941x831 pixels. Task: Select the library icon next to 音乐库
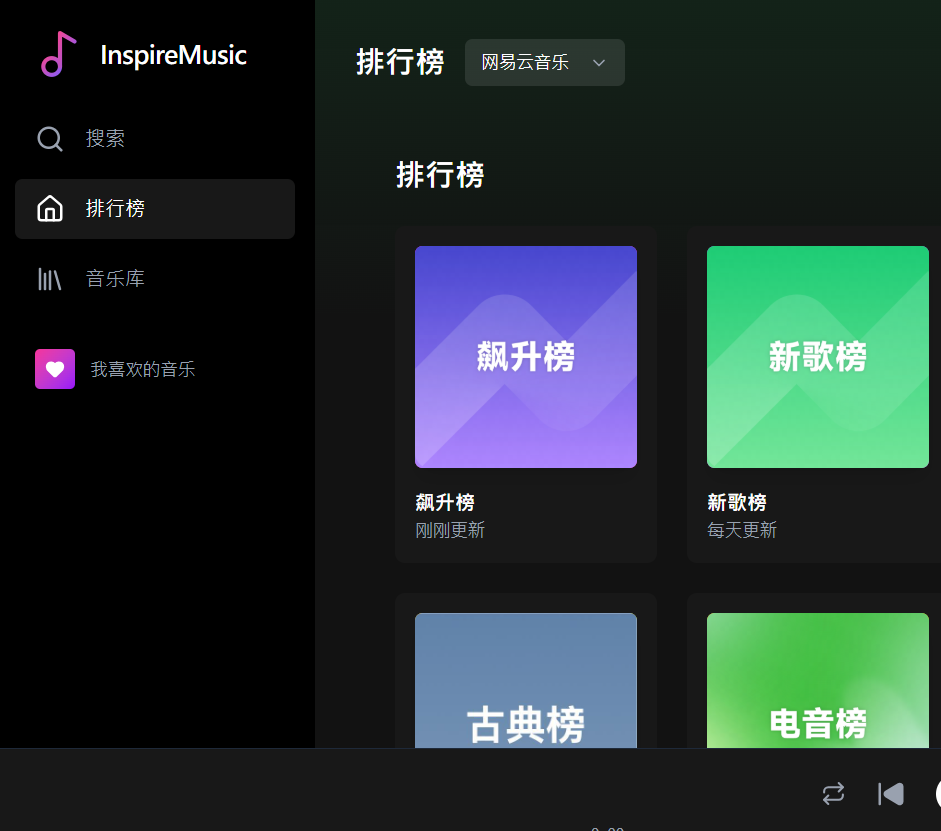click(49, 279)
